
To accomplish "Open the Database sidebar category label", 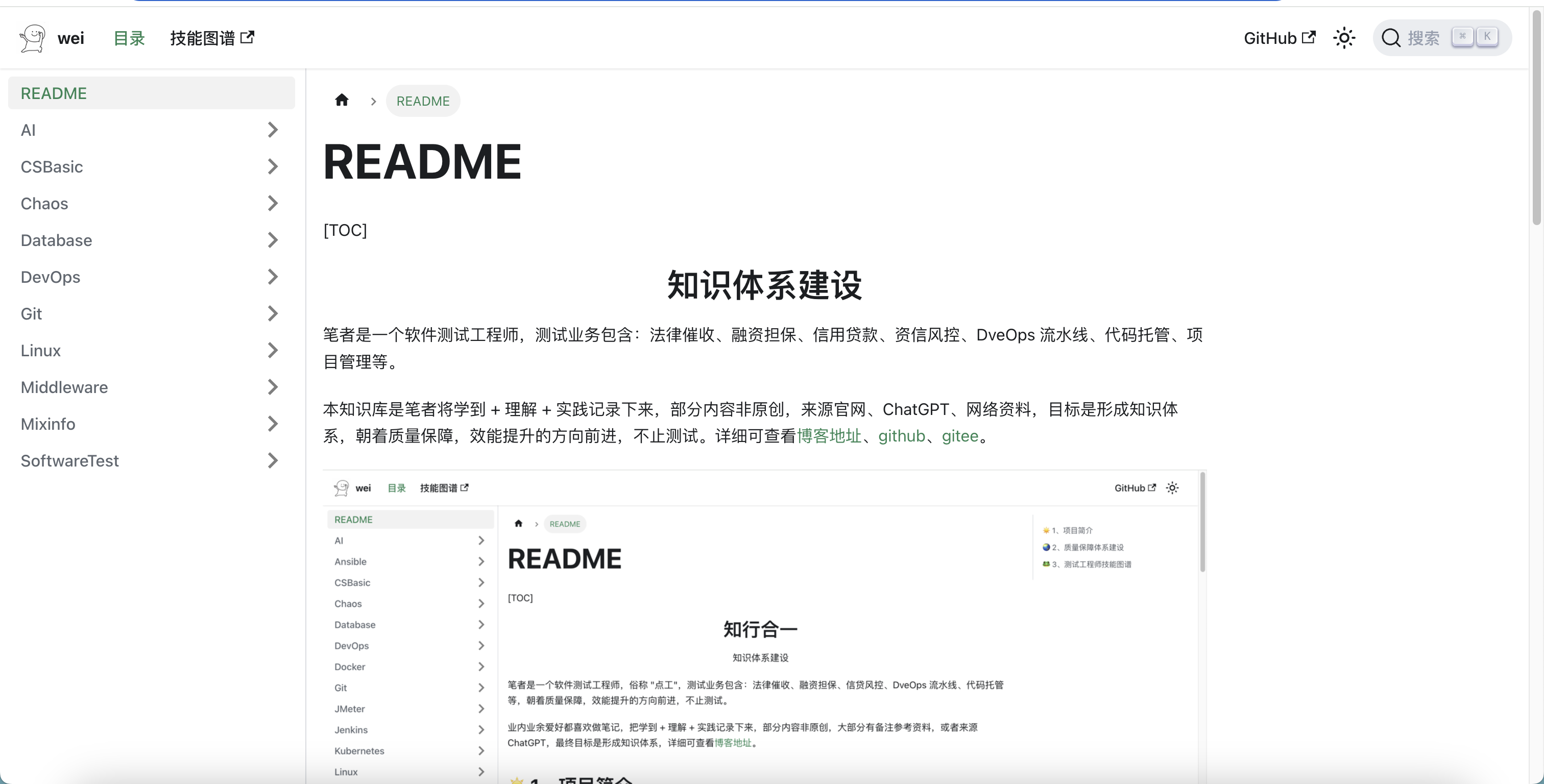I will 56,240.
